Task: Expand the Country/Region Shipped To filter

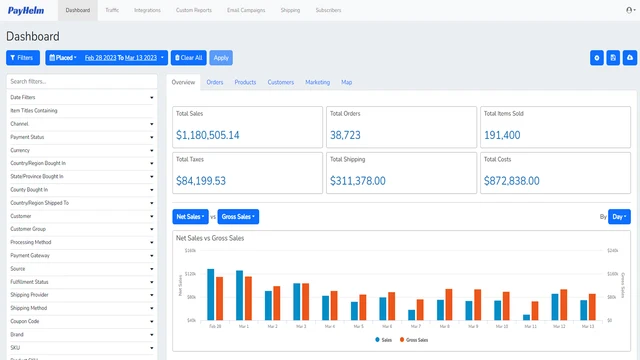Action: 82,203
